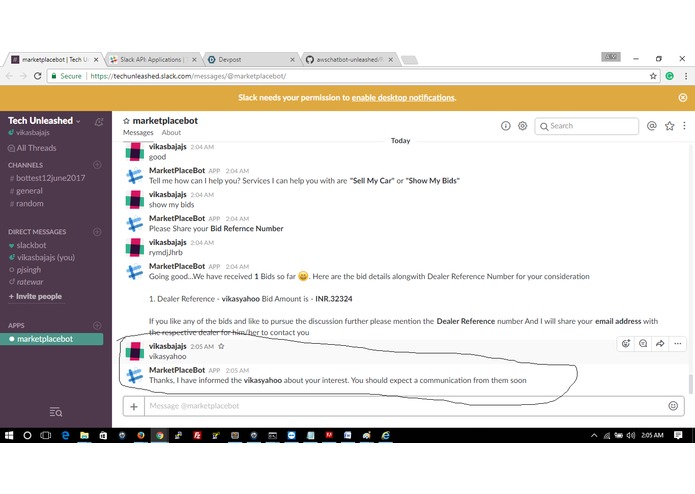Viewport: 695px width, 494px height.
Task: Open Cortana search circle on taskbar
Action: click(27, 436)
